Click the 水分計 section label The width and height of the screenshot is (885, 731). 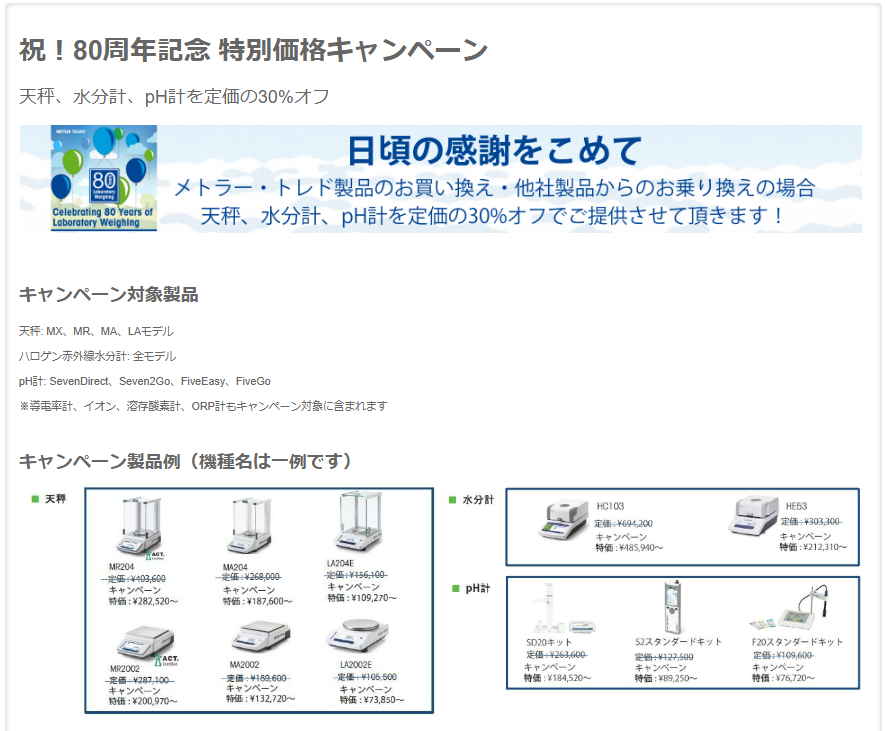pos(478,500)
